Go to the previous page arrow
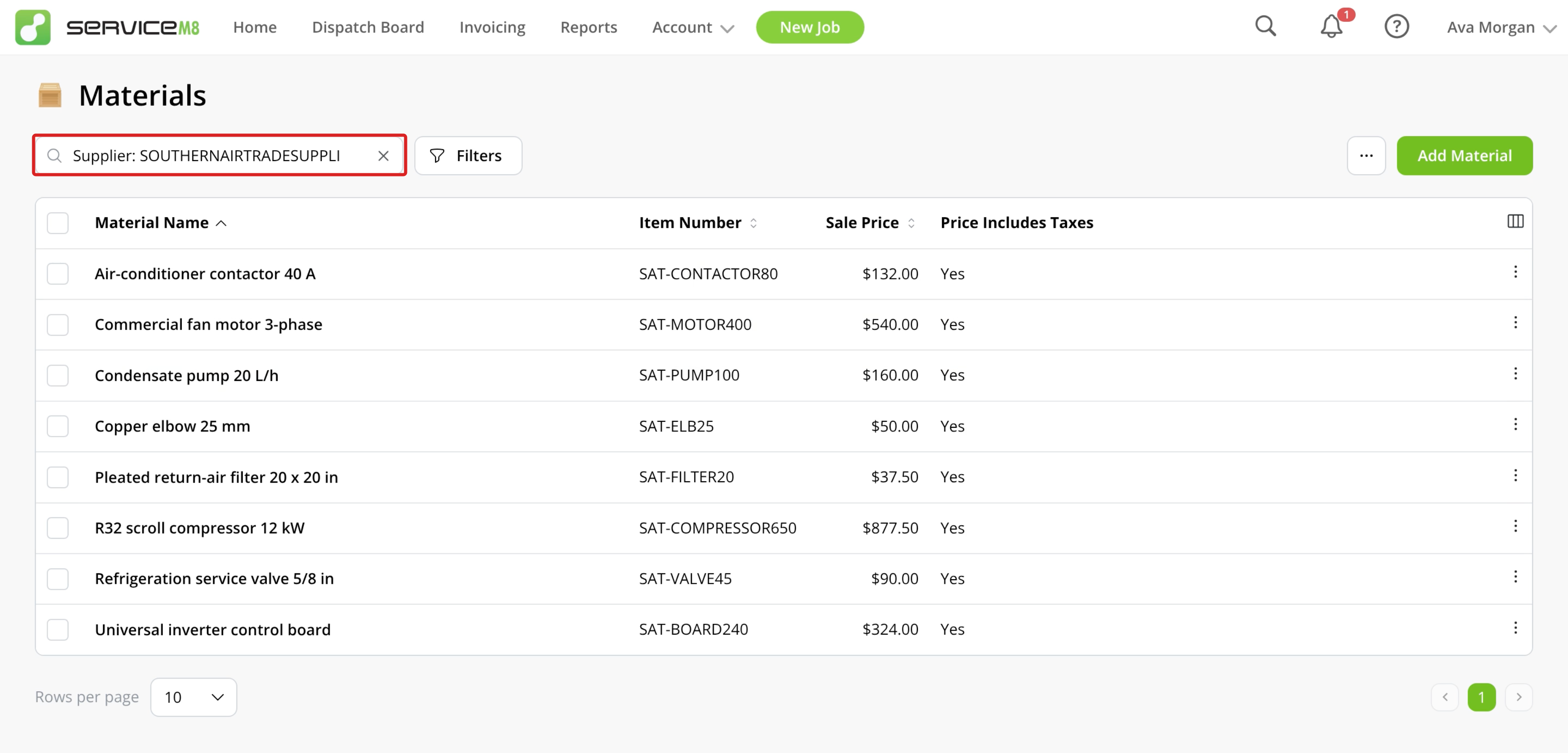Viewport: 1568px width, 753px height. pos(1445,697)
